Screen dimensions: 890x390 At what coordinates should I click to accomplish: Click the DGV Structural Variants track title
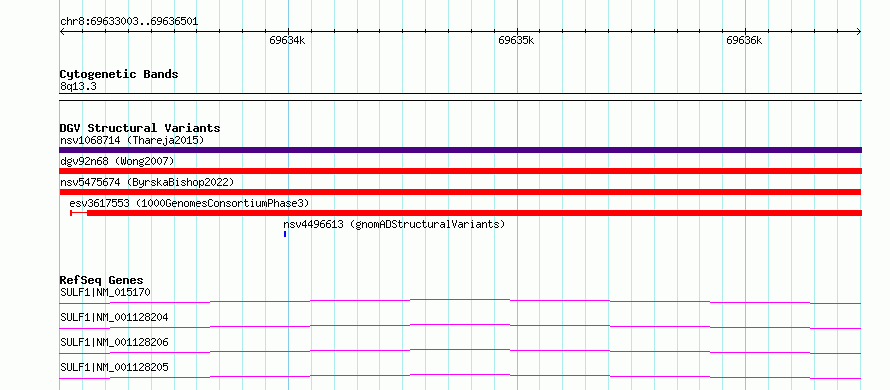pos(140,128)
